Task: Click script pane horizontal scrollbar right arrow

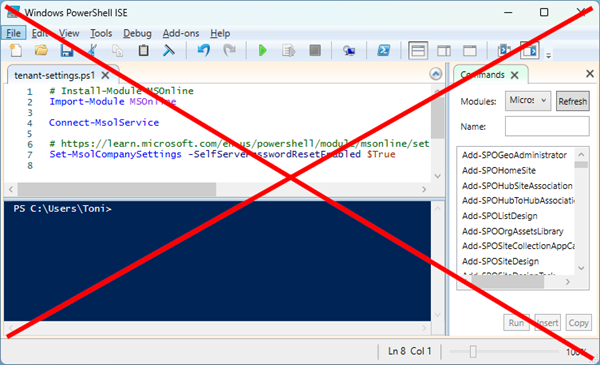Action: 424,189
